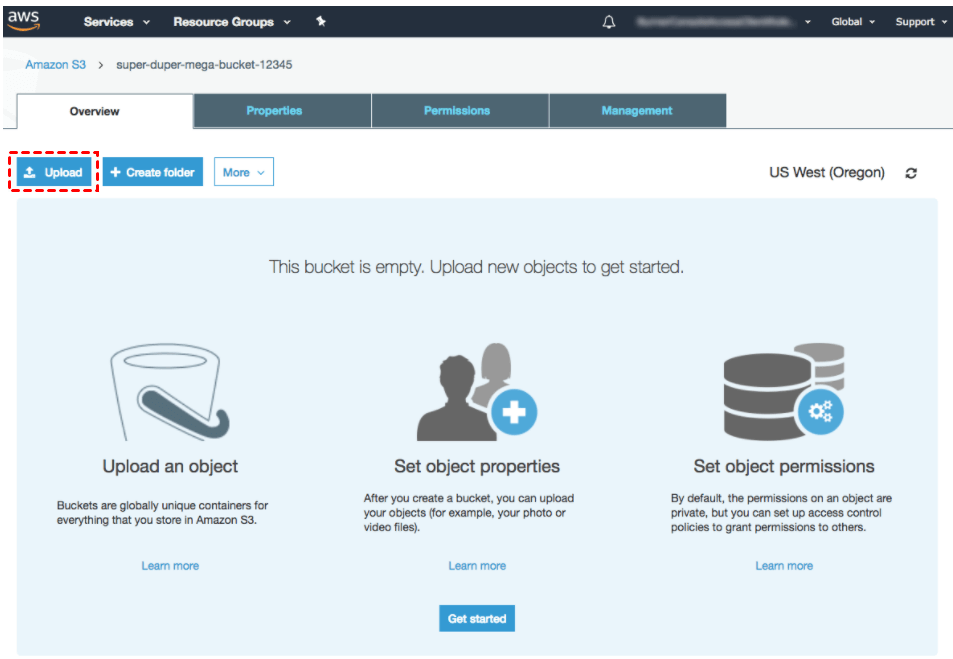Click the bucket upload illustration
This screenshot has height=659, width=953.
point(170,391)
